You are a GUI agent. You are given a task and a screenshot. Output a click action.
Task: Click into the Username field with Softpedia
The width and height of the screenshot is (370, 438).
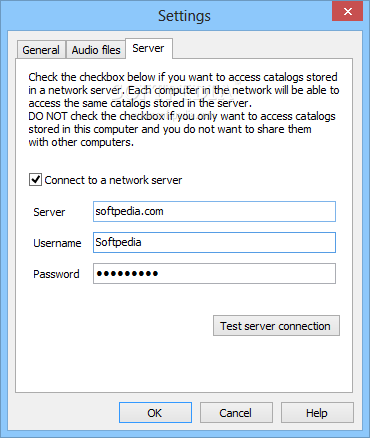coord(214,242)
